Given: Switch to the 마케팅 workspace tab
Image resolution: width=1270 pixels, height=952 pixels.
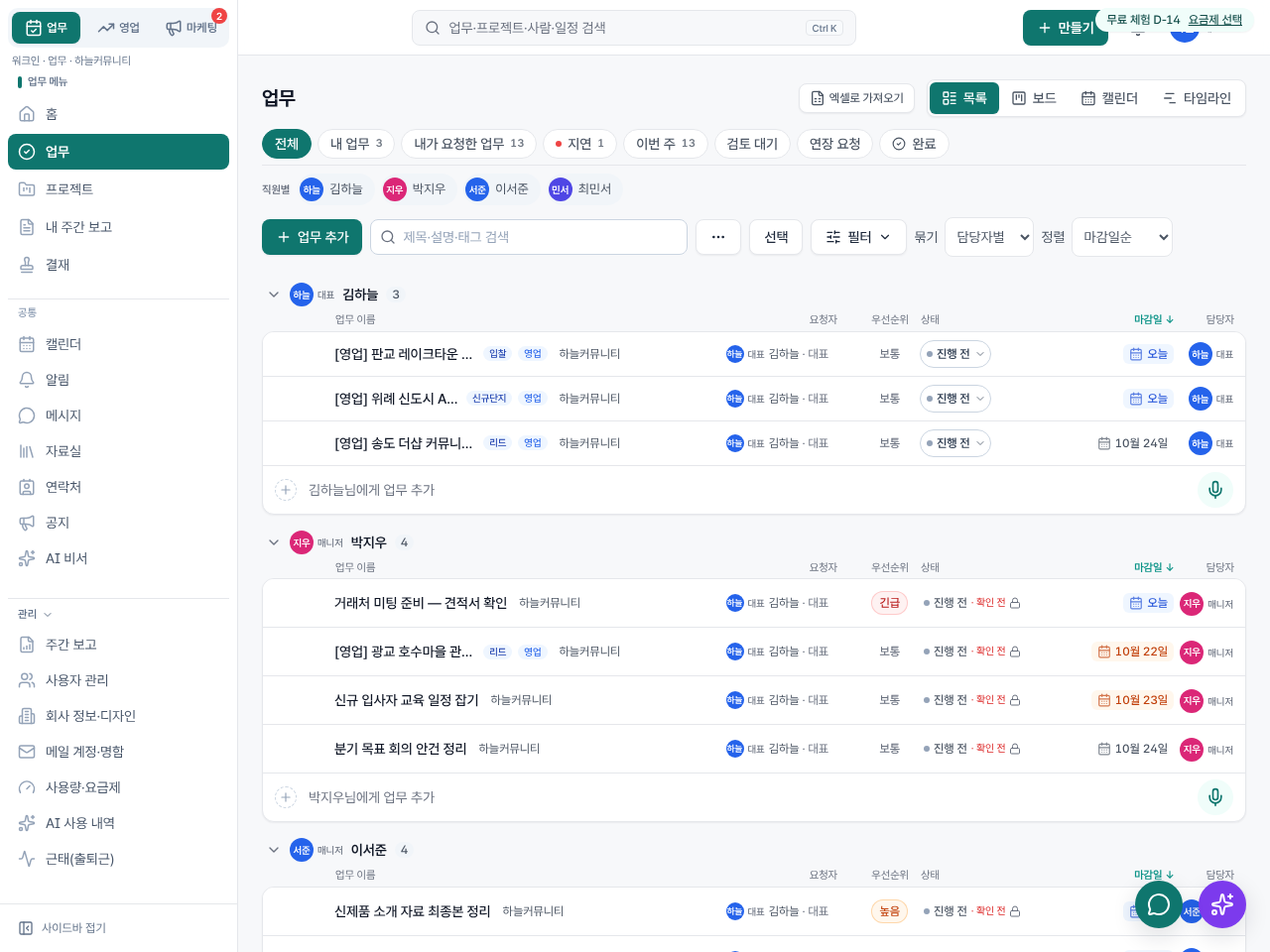Looking at the screenshot, I should [x=191, y=28].
